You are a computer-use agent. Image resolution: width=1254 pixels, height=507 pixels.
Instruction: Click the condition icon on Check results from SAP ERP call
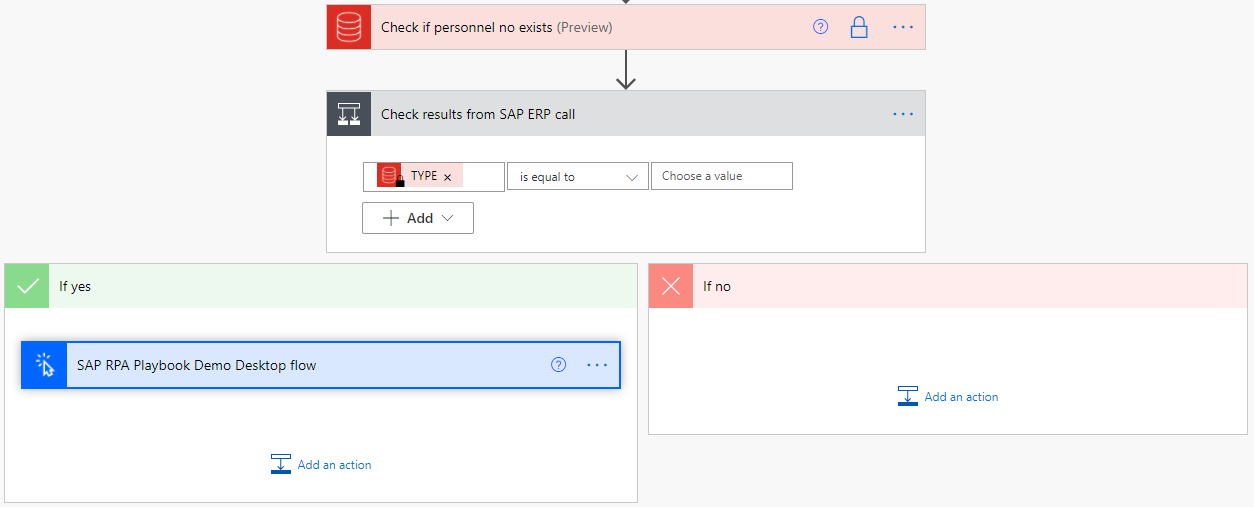coord(349,114)
